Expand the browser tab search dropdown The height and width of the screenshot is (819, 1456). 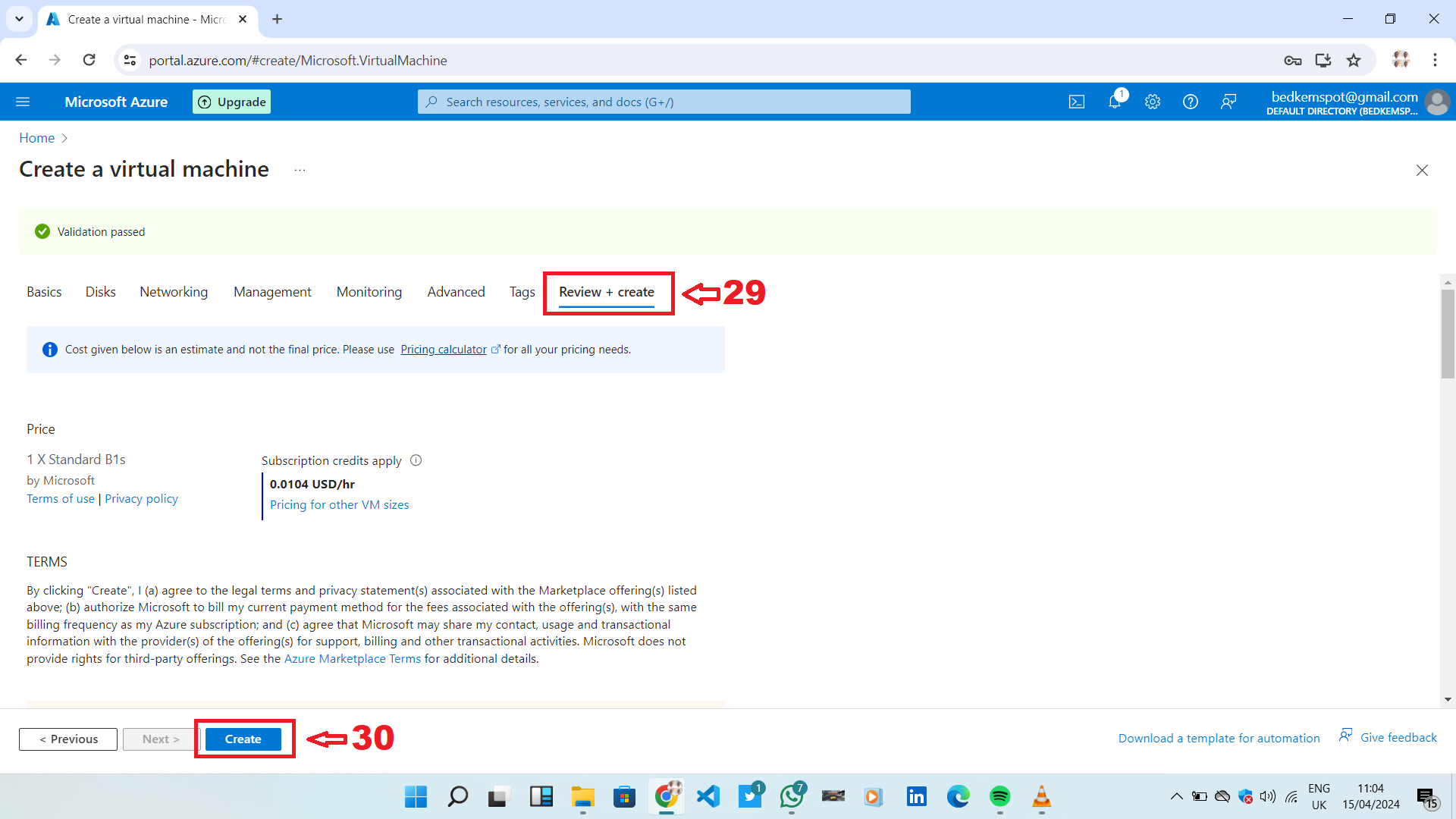point(19,19)
